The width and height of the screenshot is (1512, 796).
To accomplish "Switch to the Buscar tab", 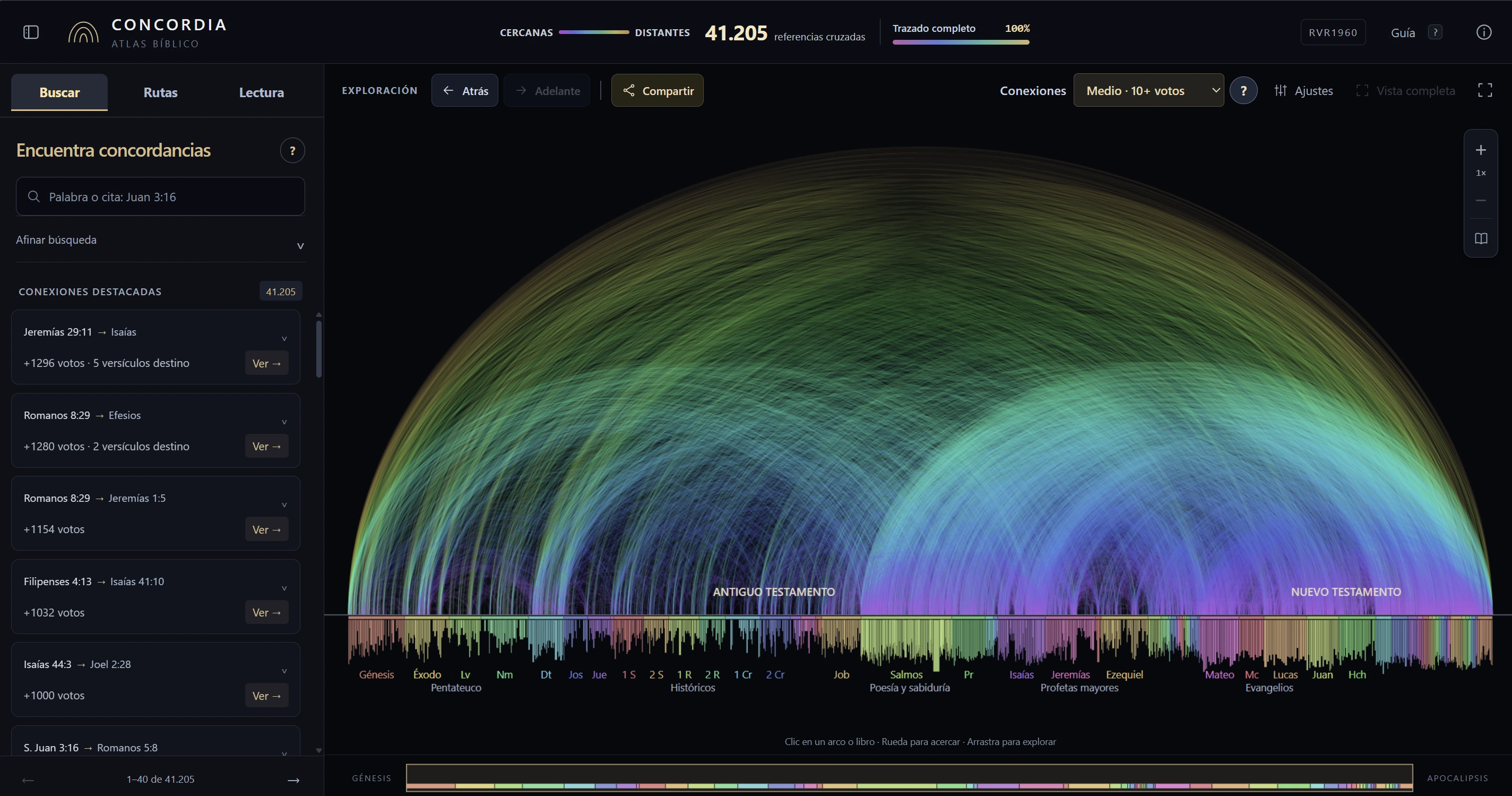I will (59, 92).
